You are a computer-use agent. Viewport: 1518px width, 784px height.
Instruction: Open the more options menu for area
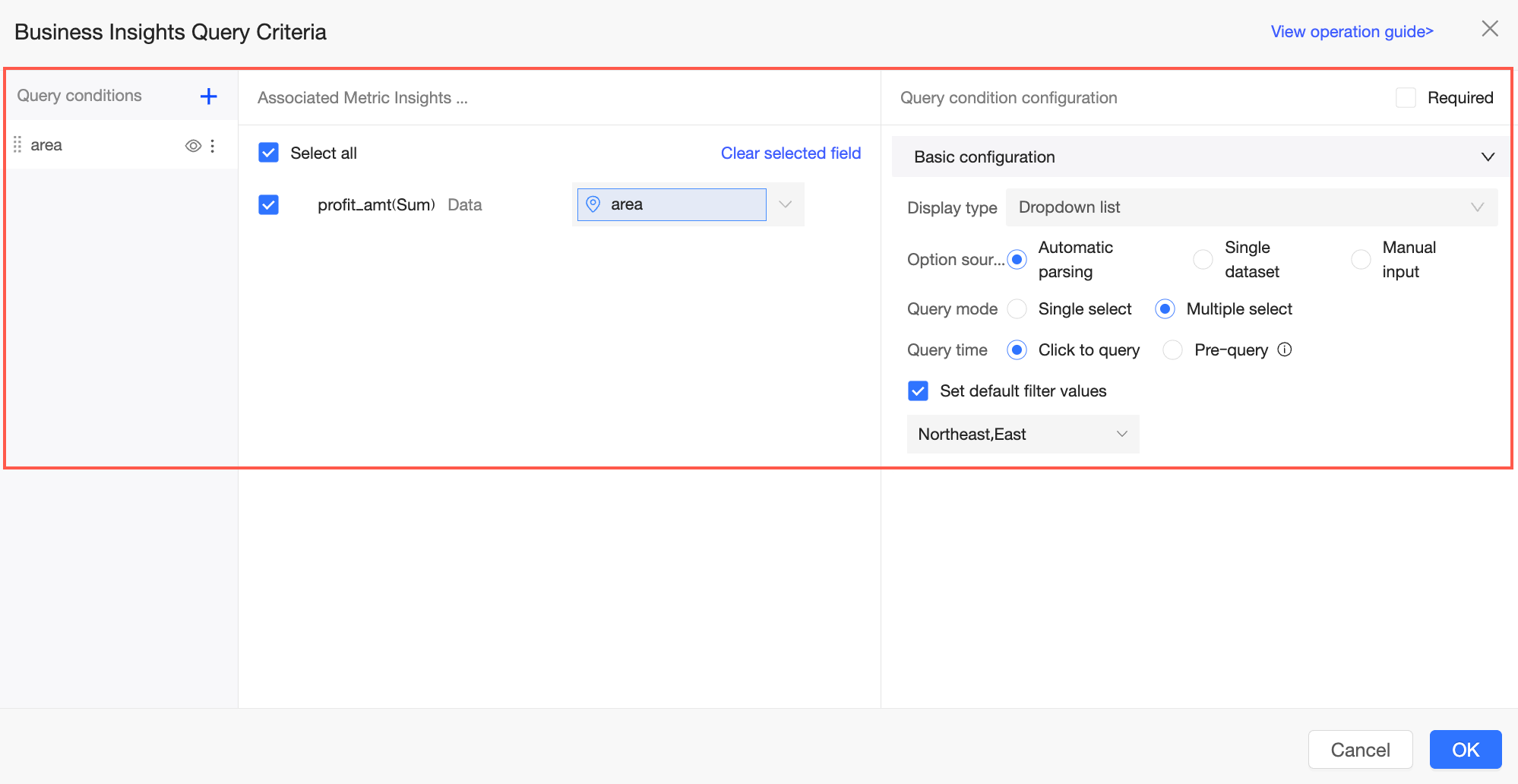(213, 146)
